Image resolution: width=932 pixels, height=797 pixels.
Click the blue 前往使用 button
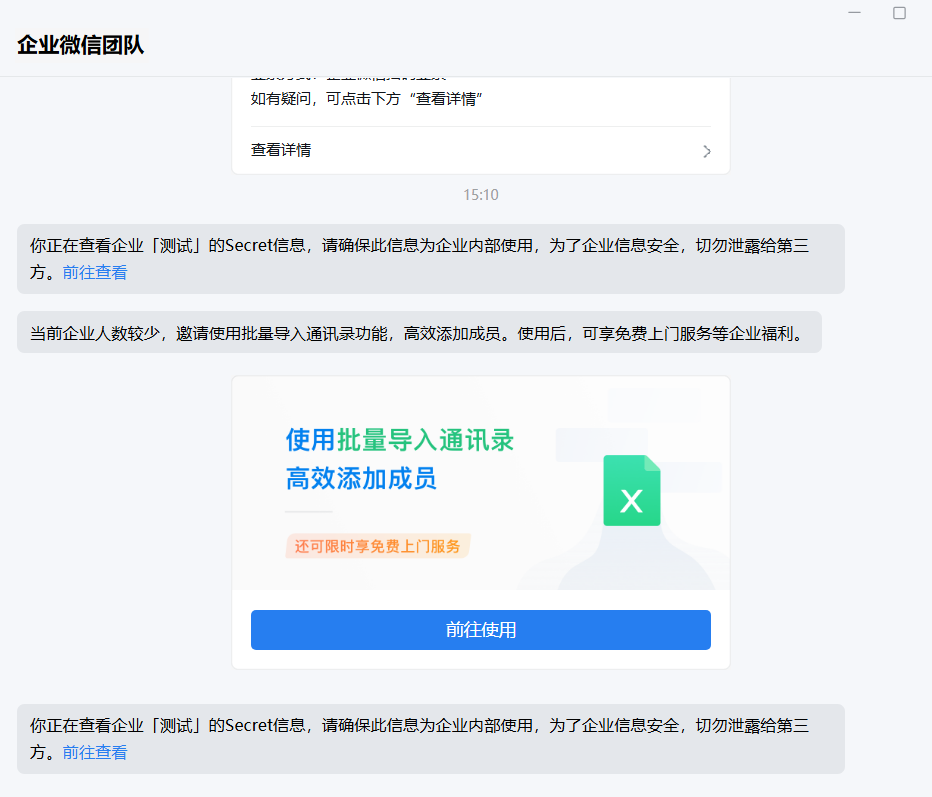pos(480,629)
